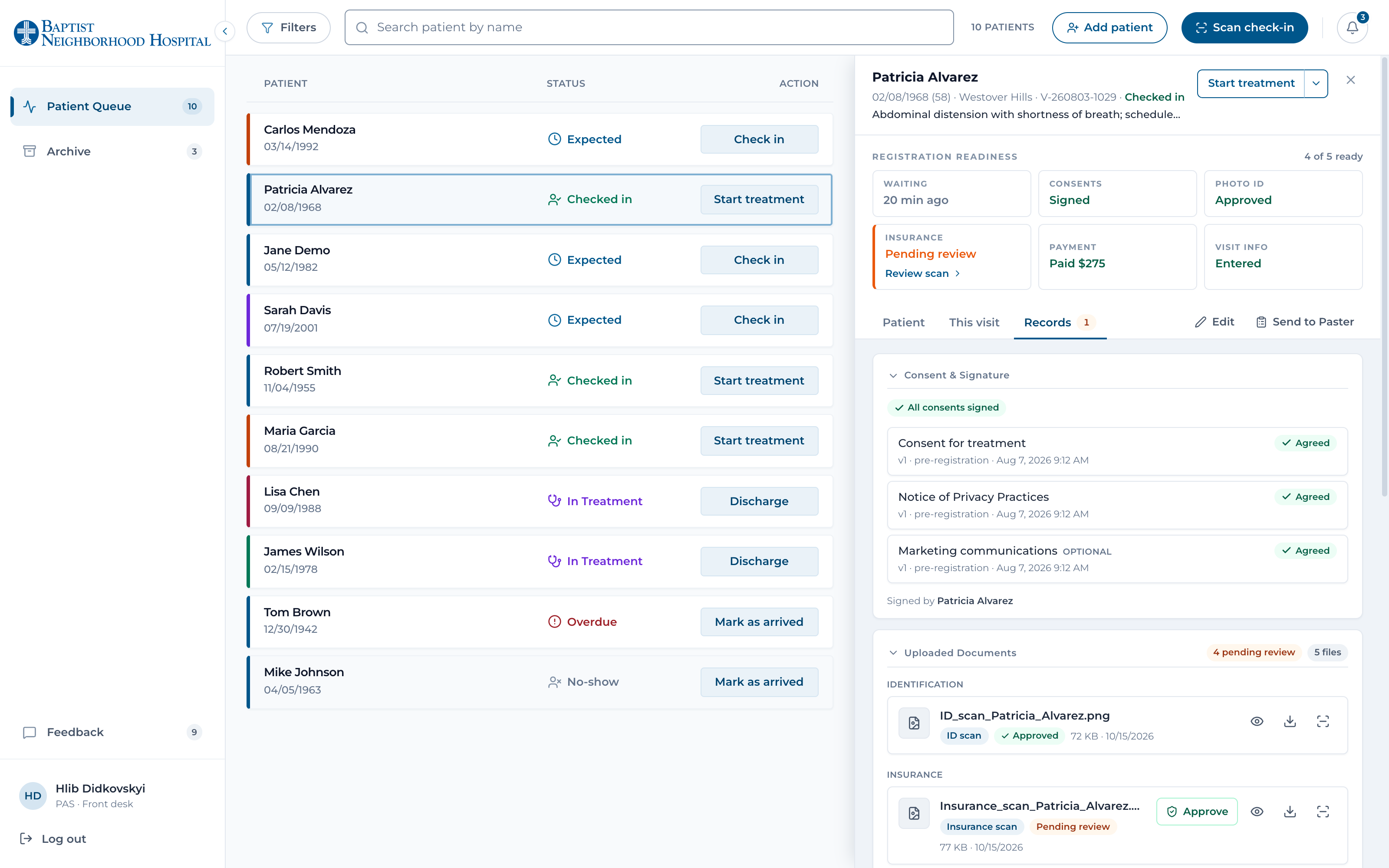This screenshot has width=1389, height=868.
Task: Switch to the Patient tab
Action: (903, 322)
